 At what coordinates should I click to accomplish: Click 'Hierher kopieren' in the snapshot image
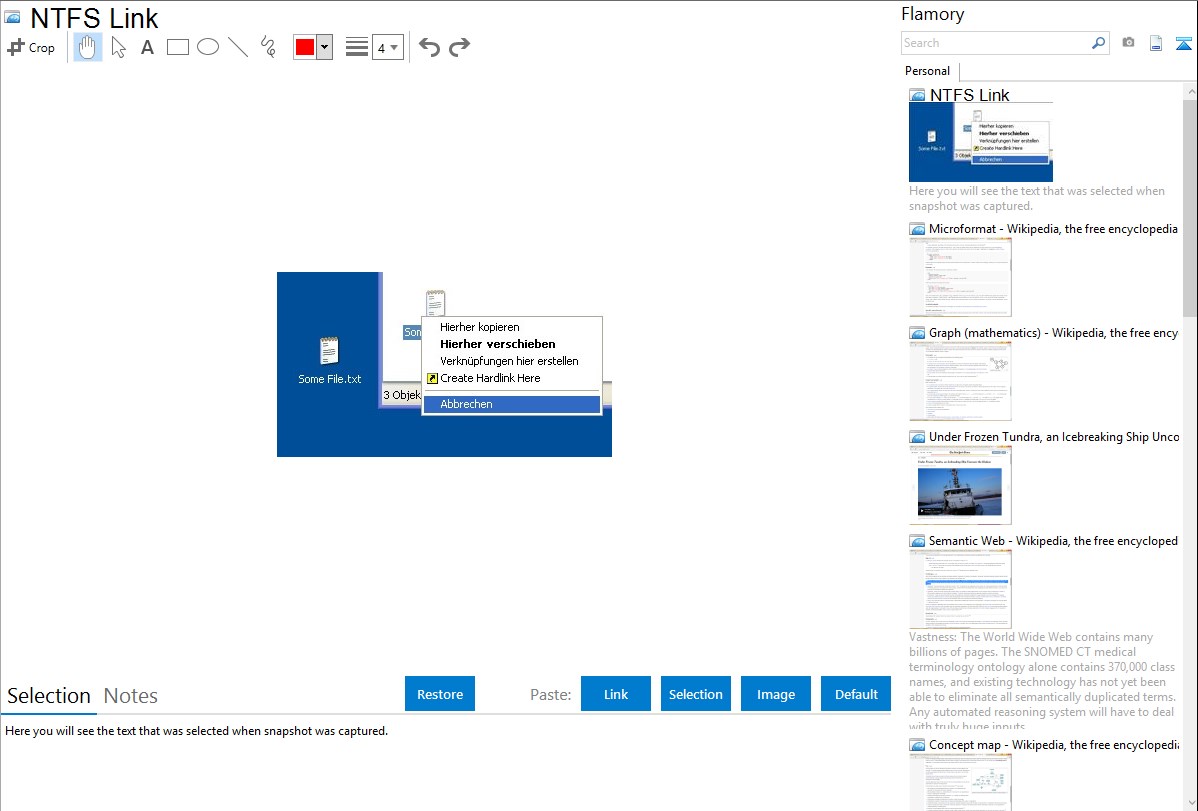[x=480, y=327]
